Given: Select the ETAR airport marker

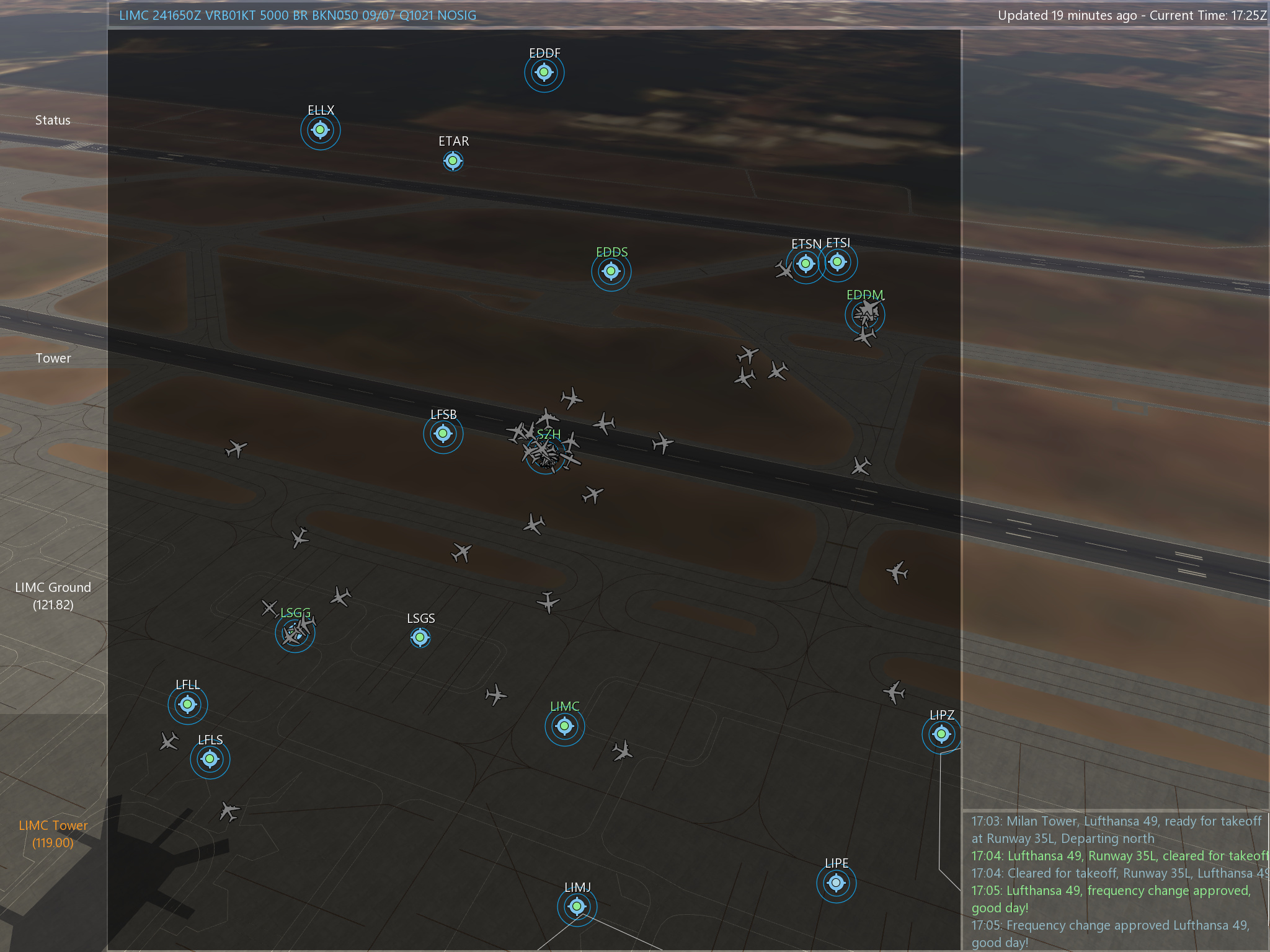Looking at the screenshot, I should pos(453,161).
